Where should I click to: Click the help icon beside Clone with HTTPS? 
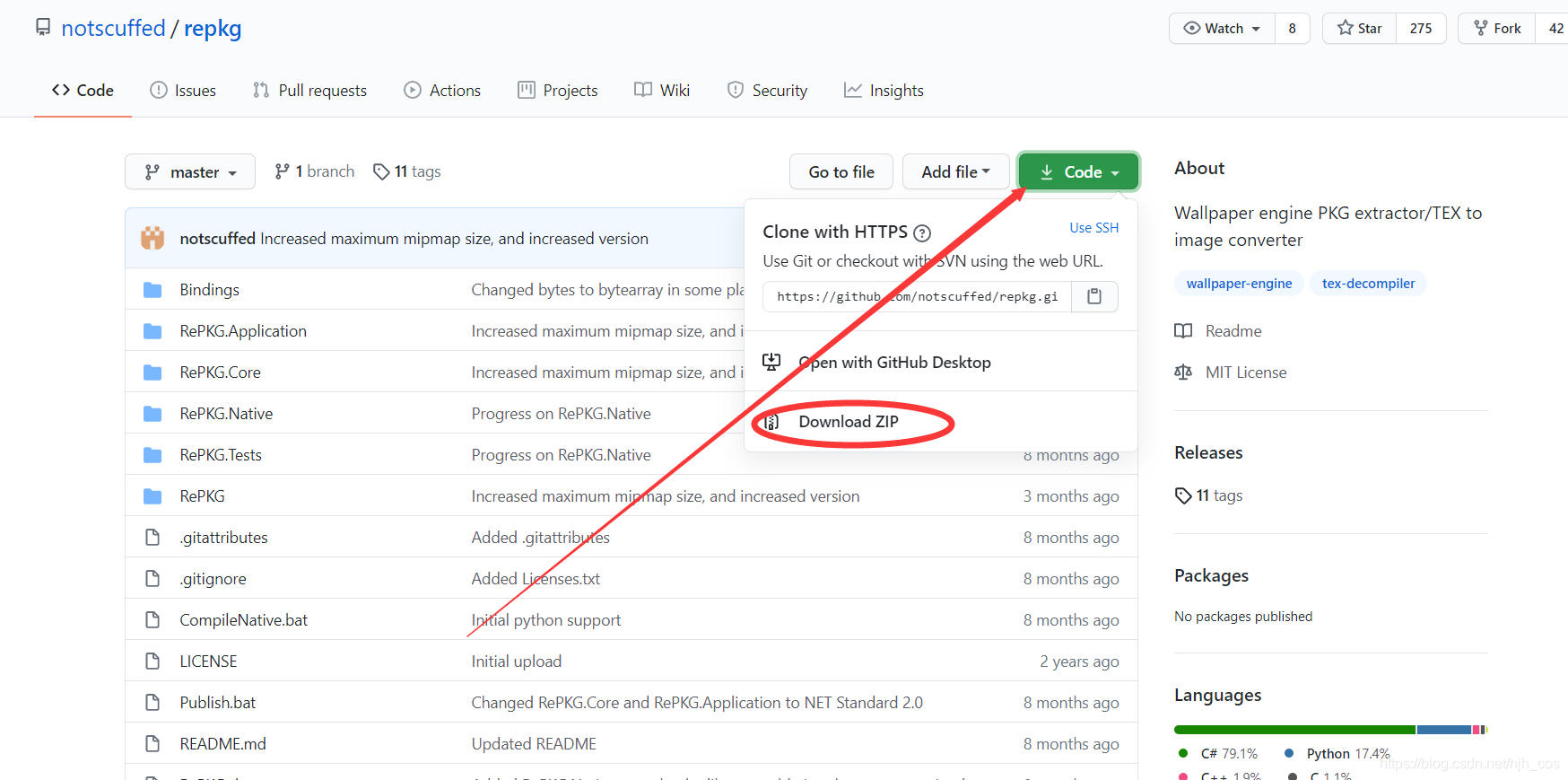coord(922,233)
